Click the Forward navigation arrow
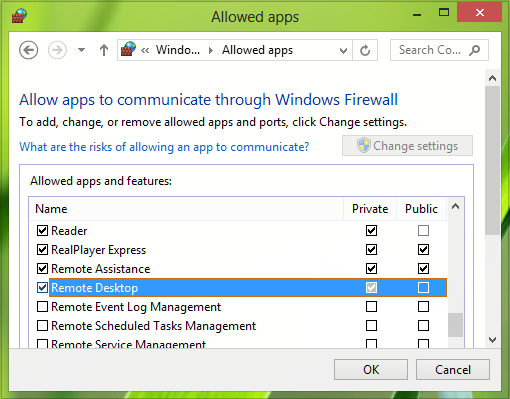The image size is (510, 399). pos(57,50)
